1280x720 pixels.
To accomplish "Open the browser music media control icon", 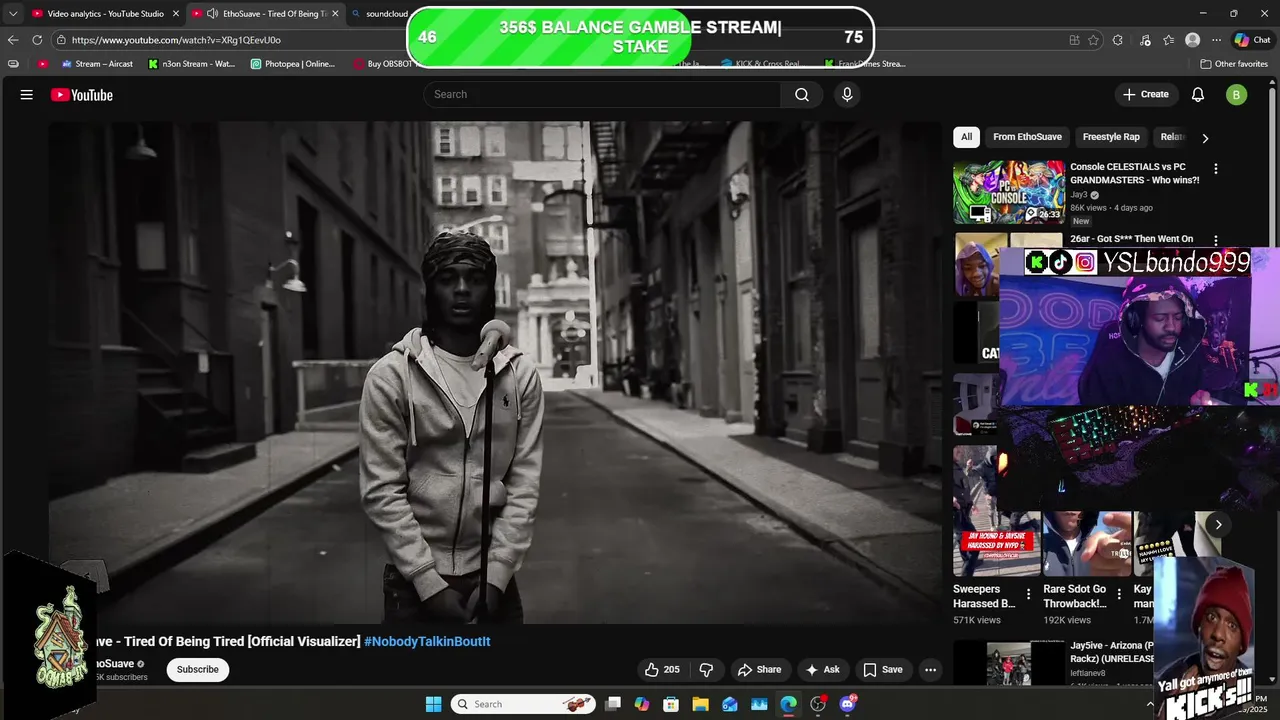I will (x=1145, y=40).
